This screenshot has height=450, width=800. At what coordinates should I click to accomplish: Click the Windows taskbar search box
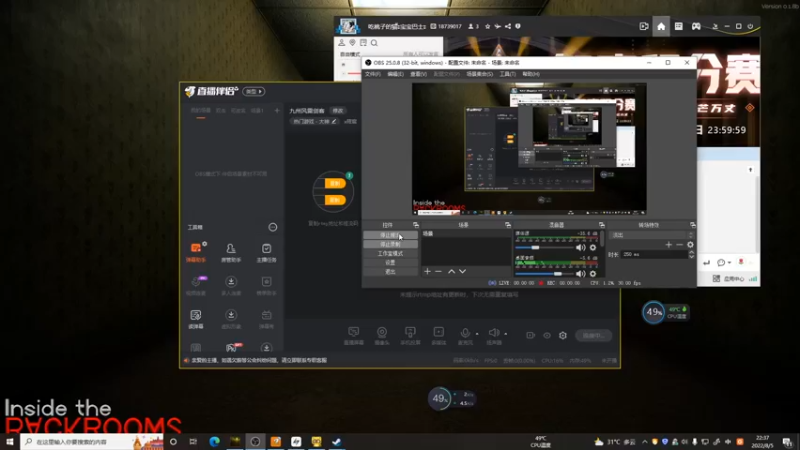point(92,441)
